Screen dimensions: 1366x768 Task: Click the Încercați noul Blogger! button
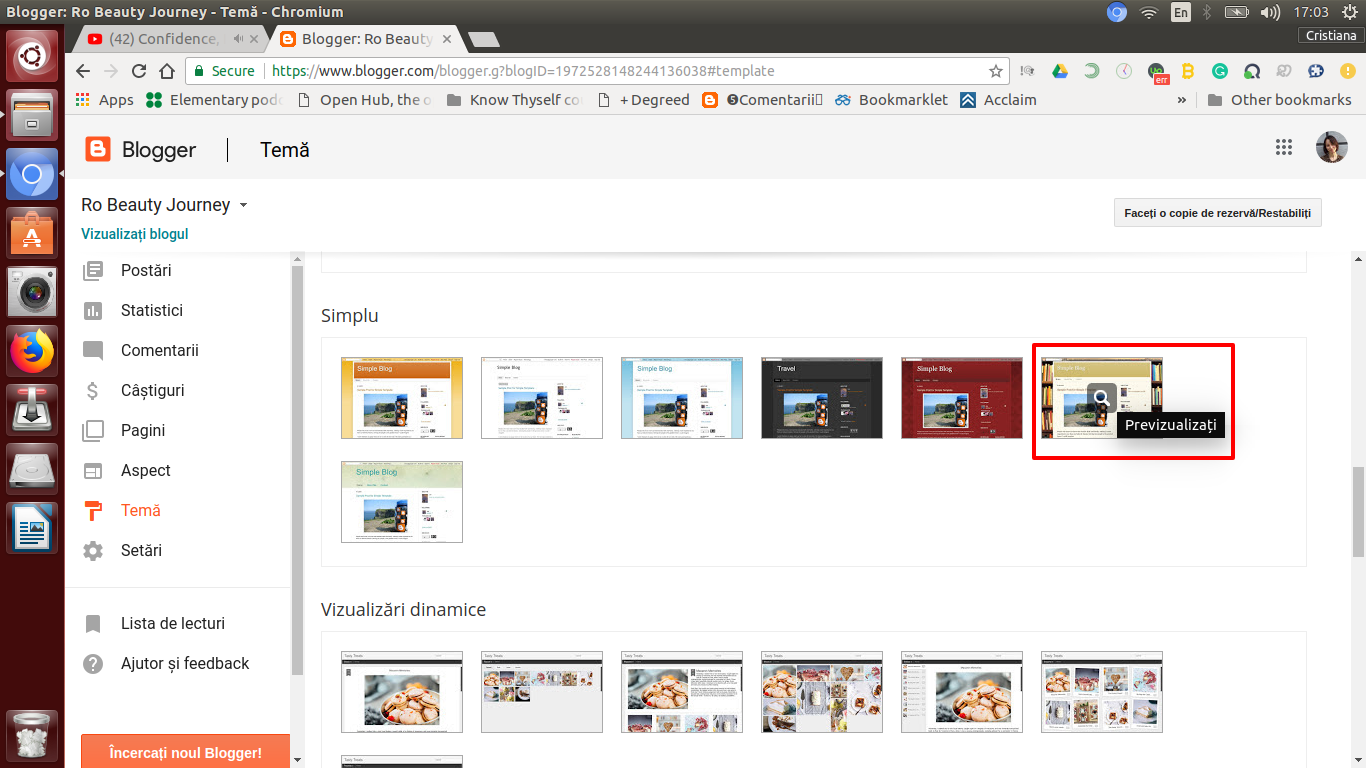pyautogui.click(x=185, y=752)
